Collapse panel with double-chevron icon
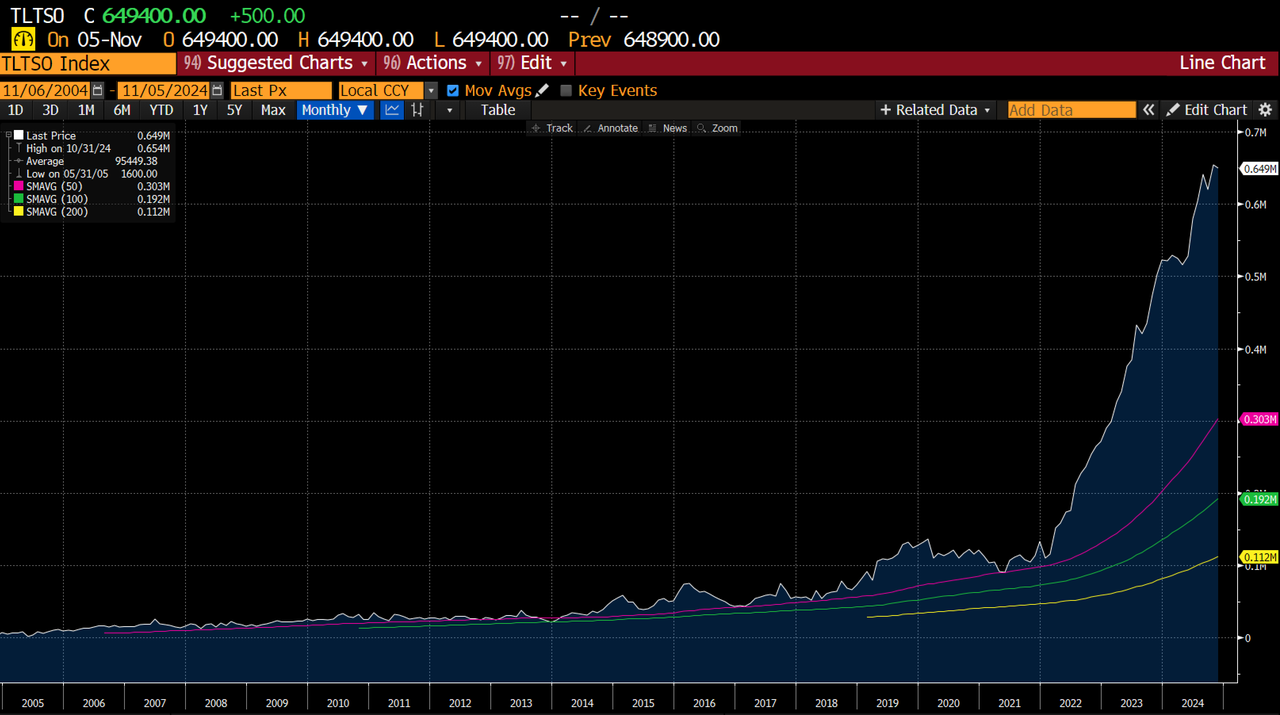This screenshot has width=1280, height=715. tap(1149, 110)
